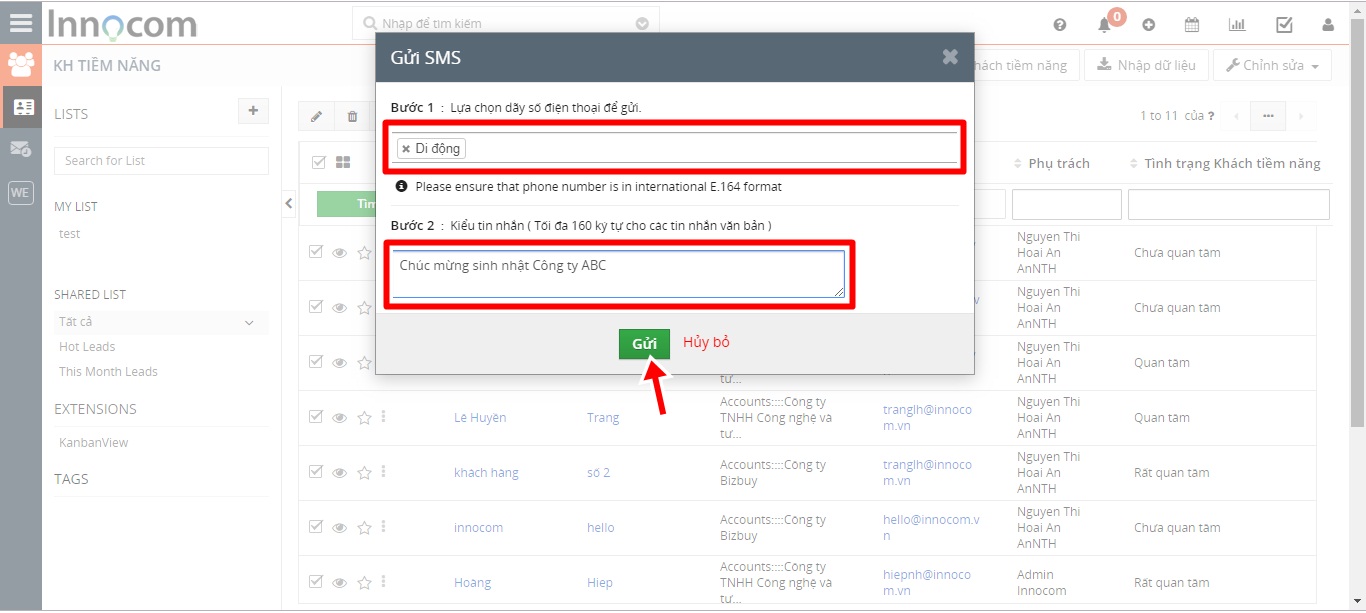
Task: Send the SMS with Gửi button
Action: (x=644, y=343)
